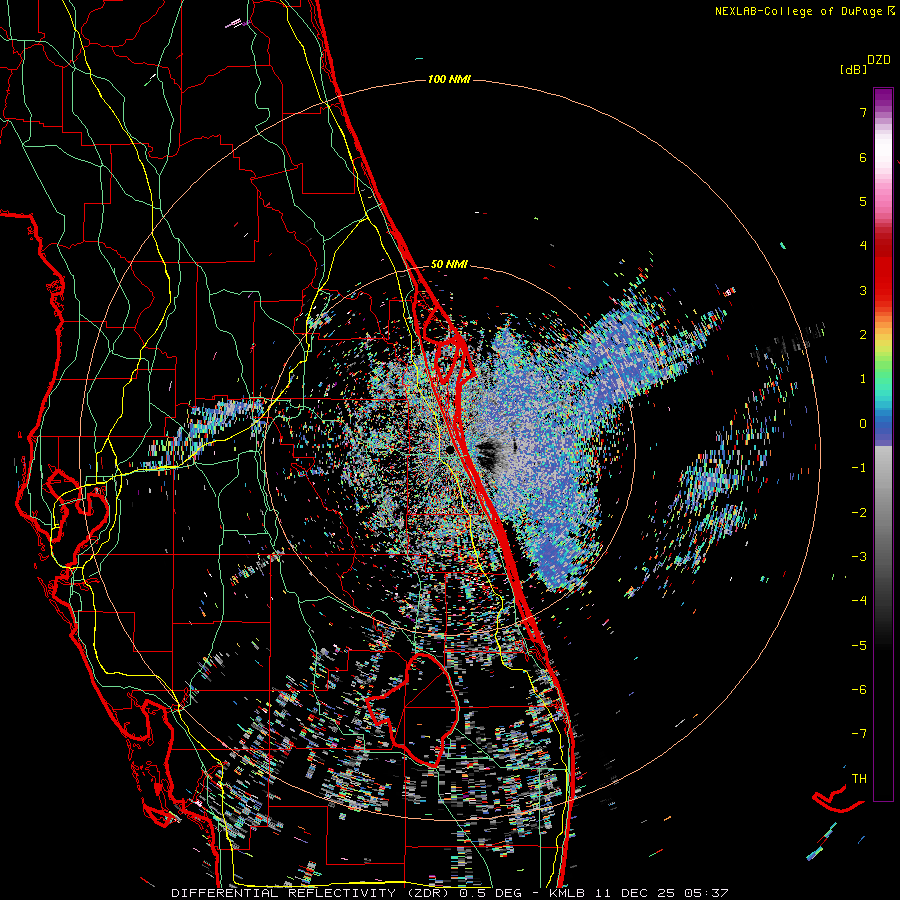Click the purple top of the color scale

click(883, 96)
